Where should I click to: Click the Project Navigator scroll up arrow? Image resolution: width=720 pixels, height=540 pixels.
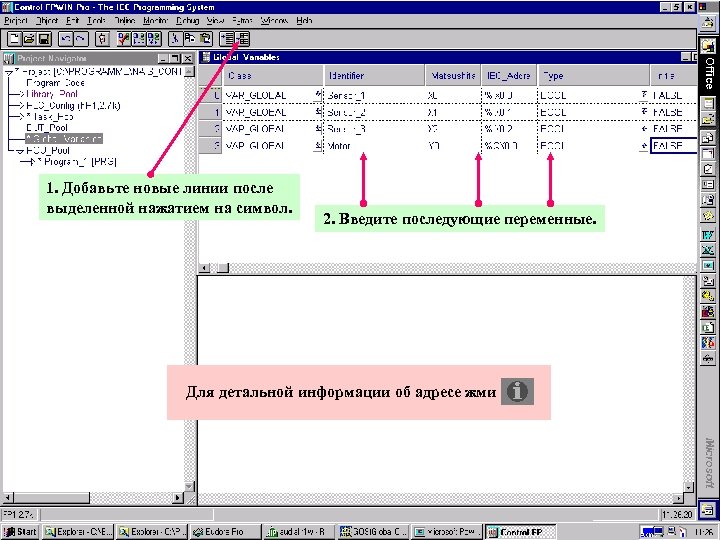(x=189, y=72)
